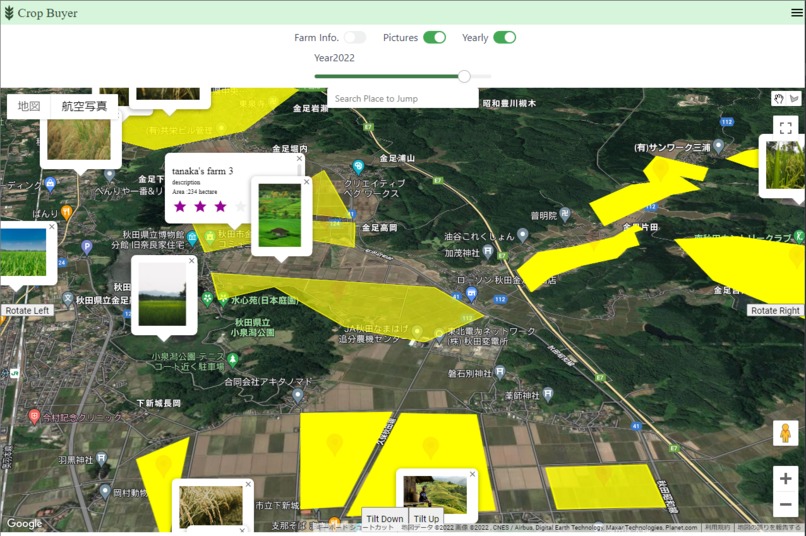Open the green terraced field thumbnail
Screen dimensions: 806x536
[280, 216]
